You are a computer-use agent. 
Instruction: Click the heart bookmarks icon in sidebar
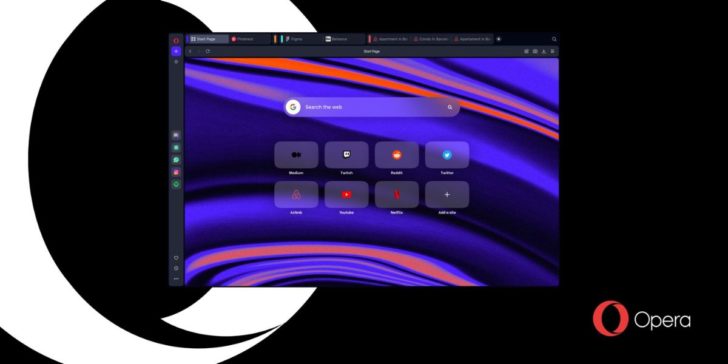tap(176, 258)
